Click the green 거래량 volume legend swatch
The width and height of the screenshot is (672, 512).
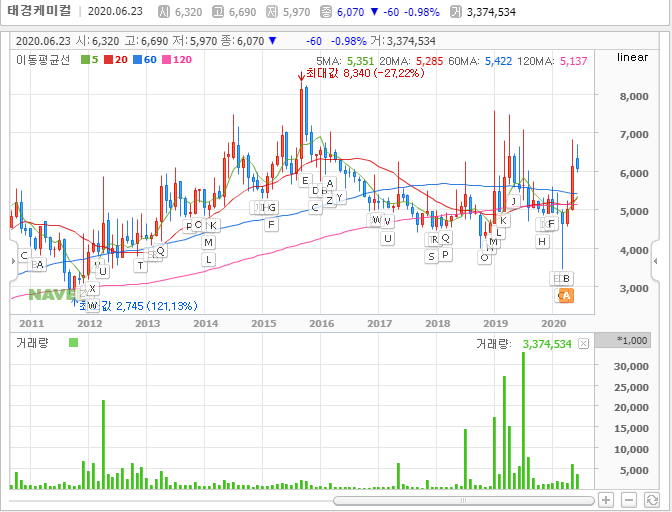point(74,342)
